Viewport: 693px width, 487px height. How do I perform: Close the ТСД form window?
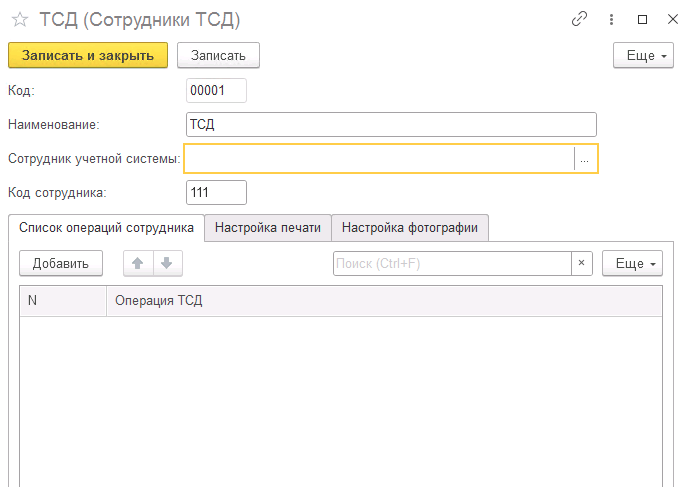[673, 19]
